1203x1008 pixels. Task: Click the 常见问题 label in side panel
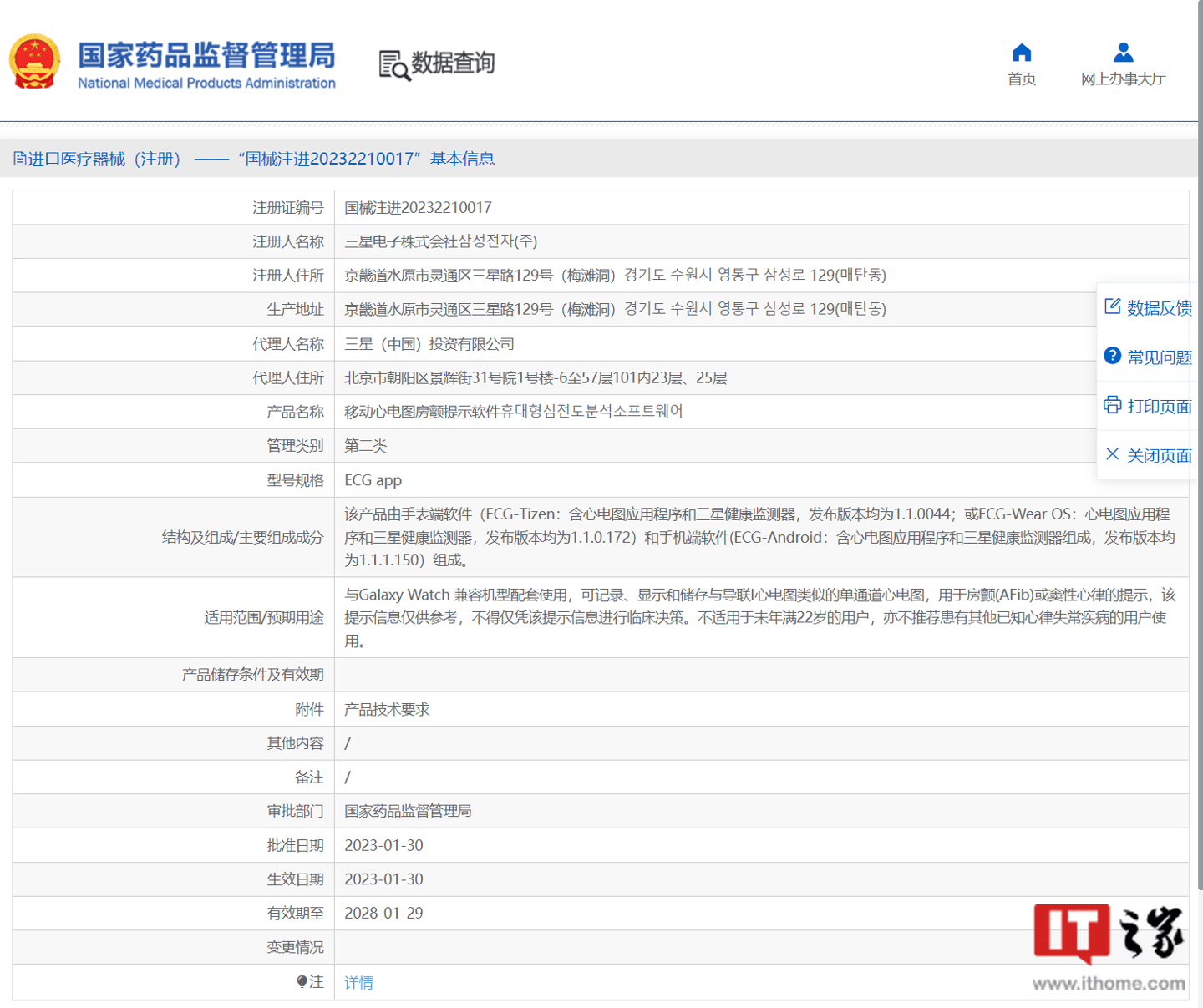point(1160,357)
